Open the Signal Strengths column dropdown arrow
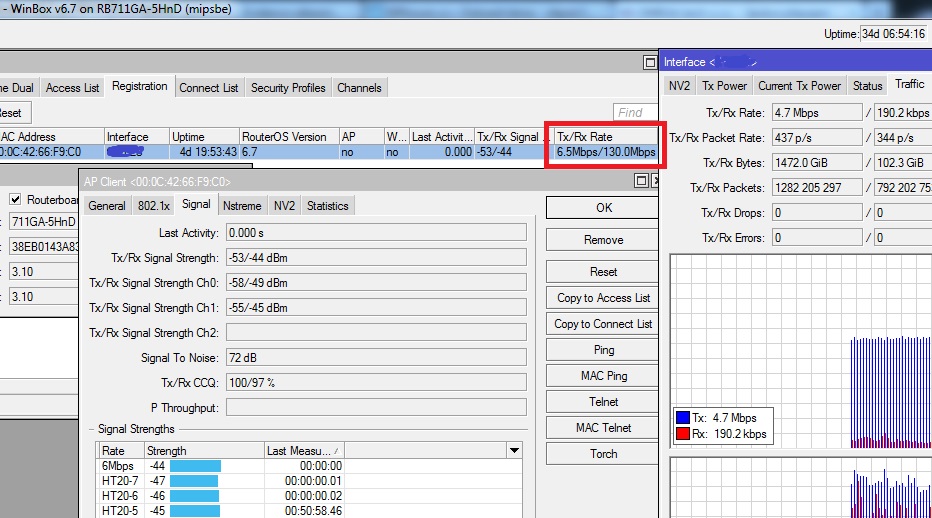932x518 pixels. [514, 450]
